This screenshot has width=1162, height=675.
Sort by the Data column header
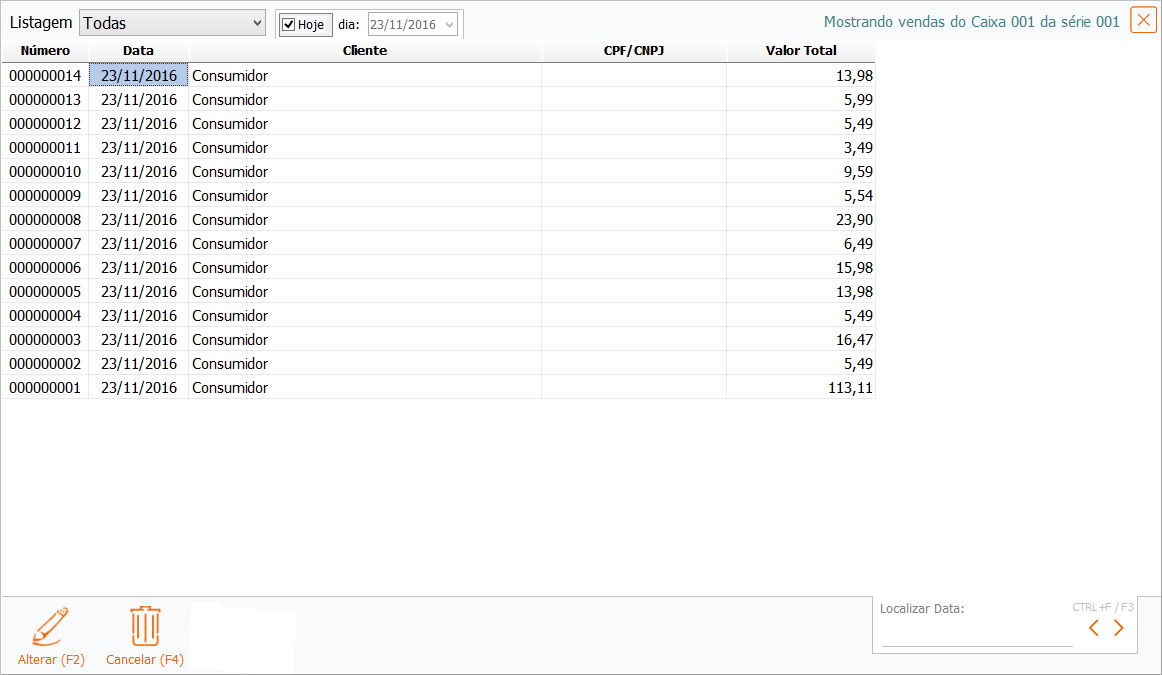pos(139,50)
